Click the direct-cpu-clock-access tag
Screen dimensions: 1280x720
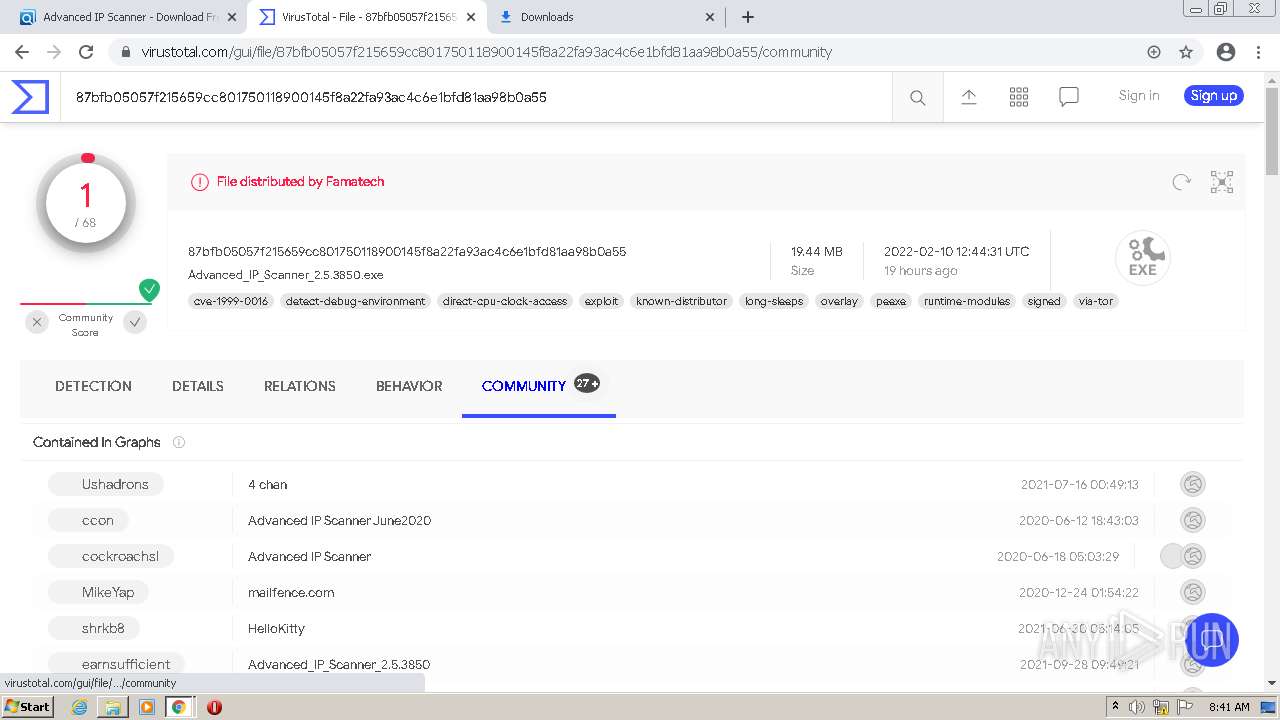[x=505, y=301]
